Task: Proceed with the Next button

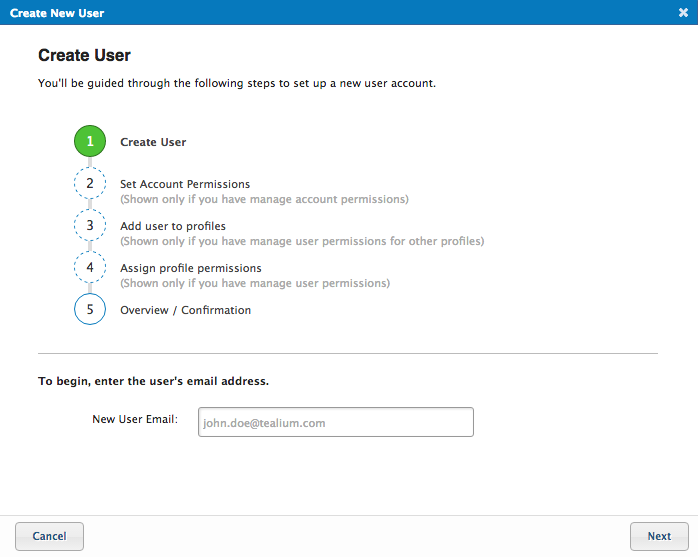Action: coord(659,536)
